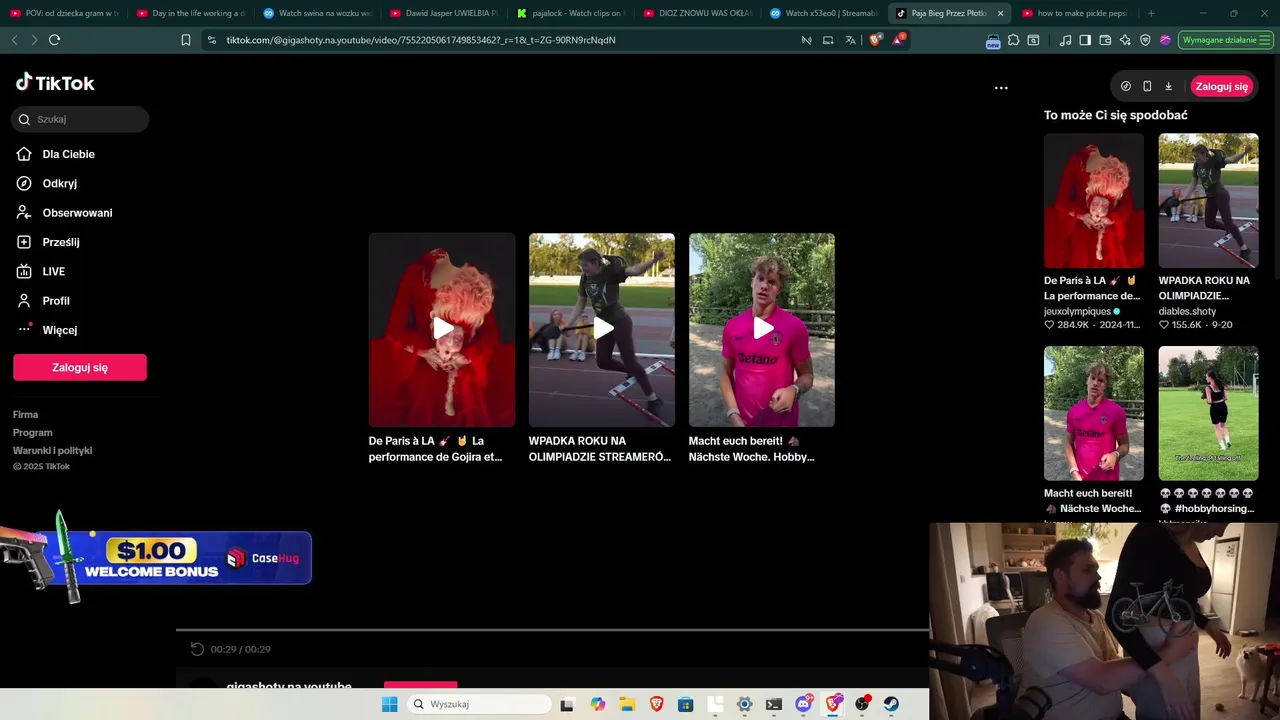This screenshot has width=1280, height=720.
Task: Switch to how to make pickle pepsi tab
Action: click(x=1075, y=13)
